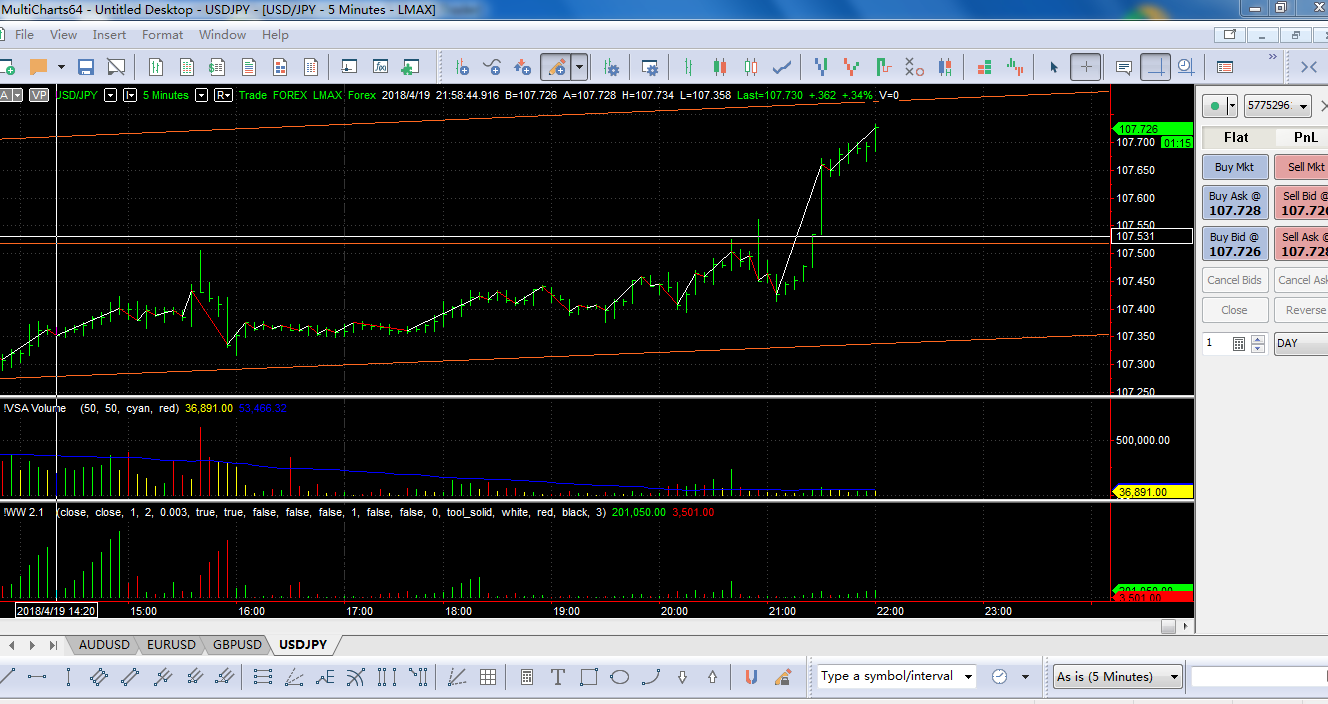Toggle the VP button in chart status line
Viewport: 1328px width, 704px height.
(39, 95)
